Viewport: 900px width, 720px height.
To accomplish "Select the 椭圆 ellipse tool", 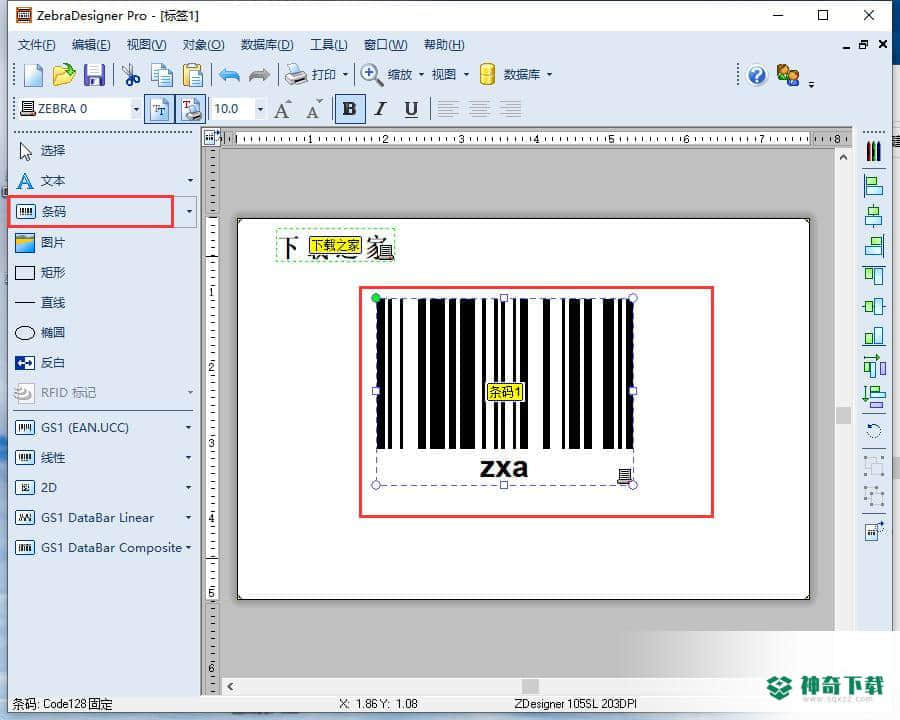I will pos(40,332).
